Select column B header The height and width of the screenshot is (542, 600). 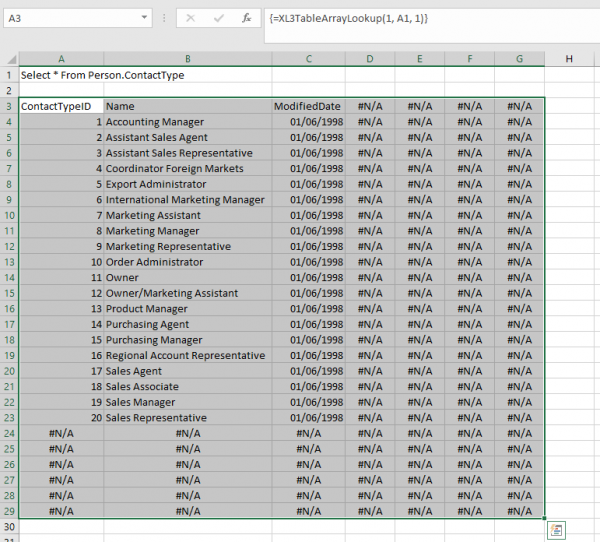point(186,59)
